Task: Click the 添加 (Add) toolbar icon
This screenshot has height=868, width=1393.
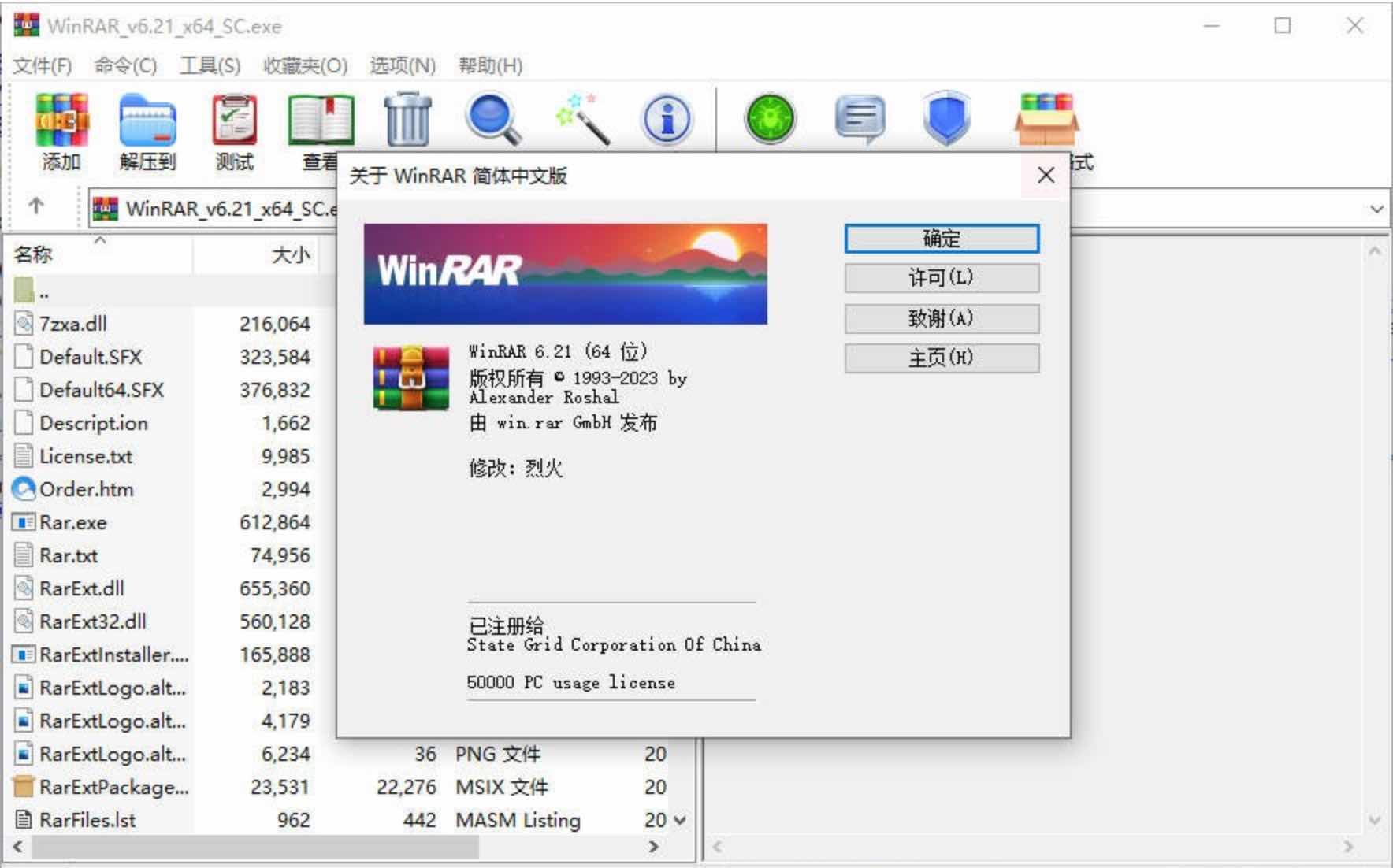Action: pyautogui.click(x=61, y=120)
